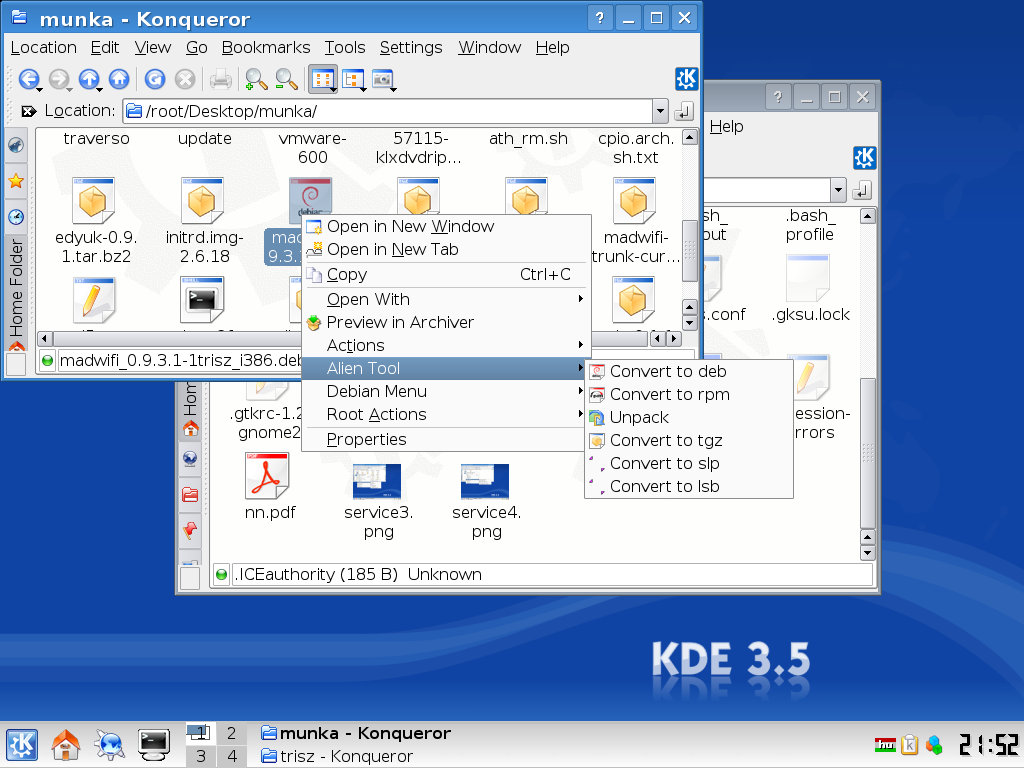This screenshot has width=1024, height=768.
Task: Expand the Open With submenu
Action: (x=445, y=299)
